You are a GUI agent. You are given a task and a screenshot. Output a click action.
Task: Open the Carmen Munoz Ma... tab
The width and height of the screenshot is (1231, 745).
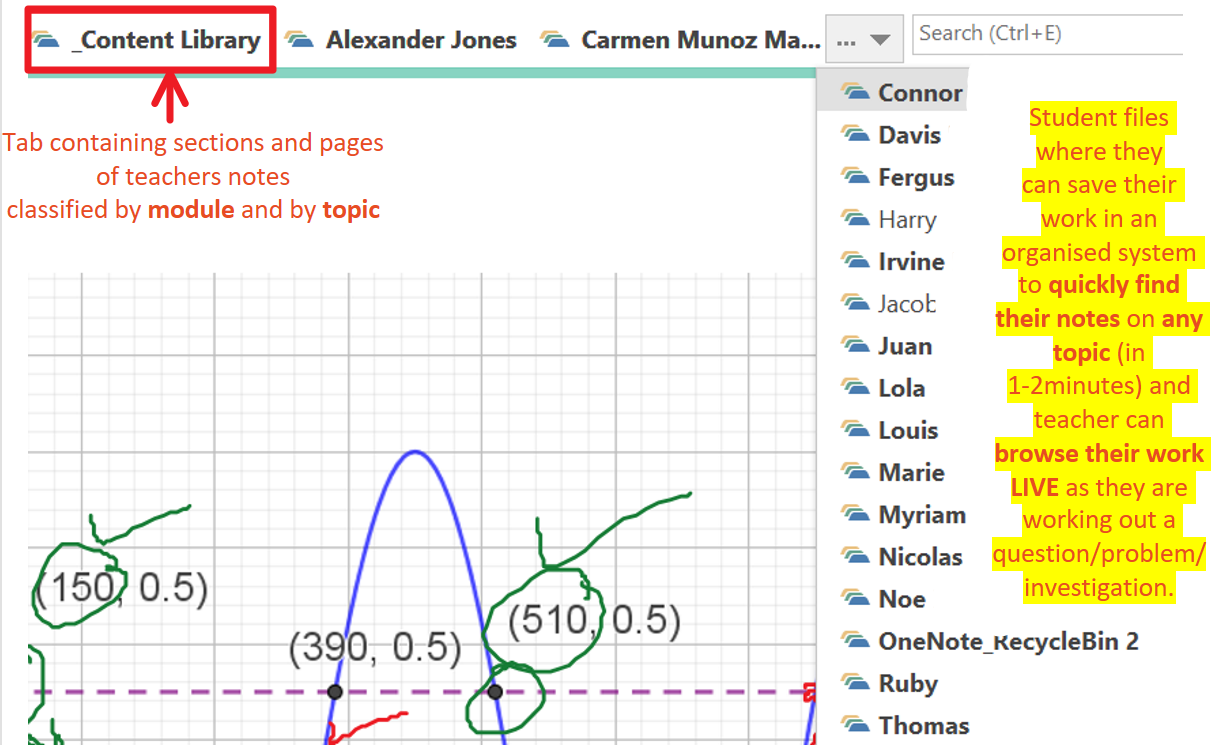tap(681, 40)
